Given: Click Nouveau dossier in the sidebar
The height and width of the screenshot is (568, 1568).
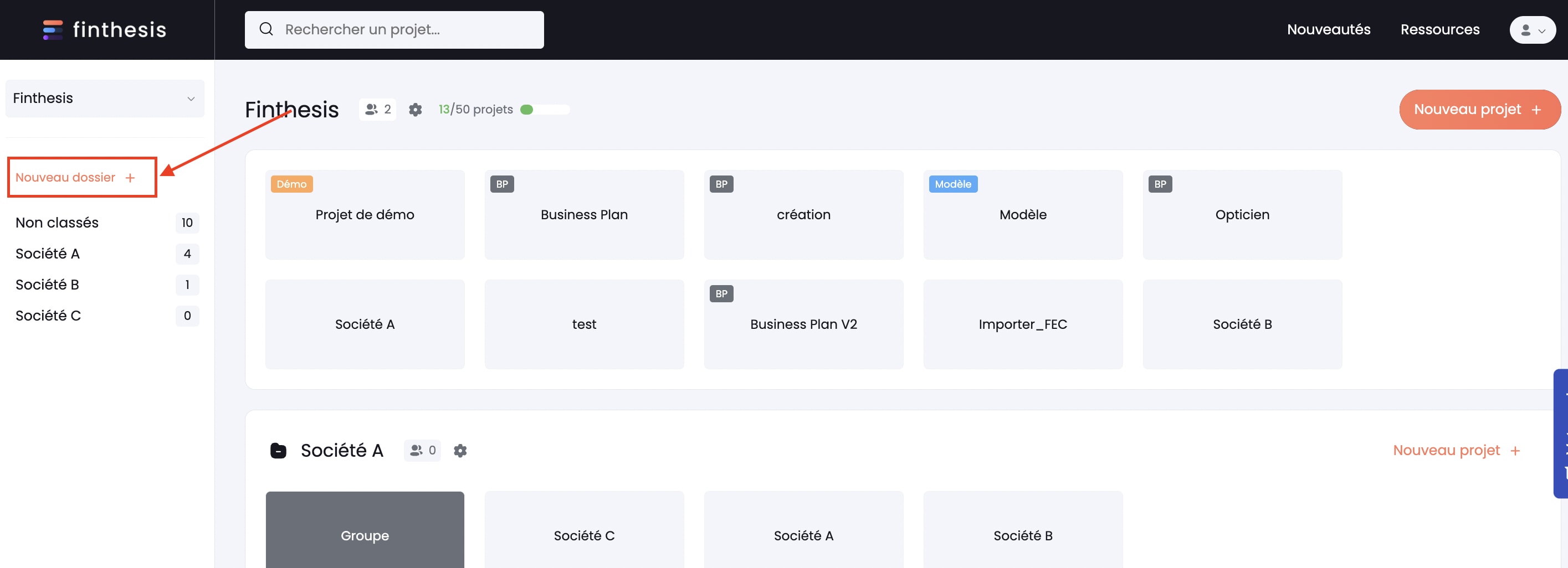Looking at the screenshot, I should [75, 177].
